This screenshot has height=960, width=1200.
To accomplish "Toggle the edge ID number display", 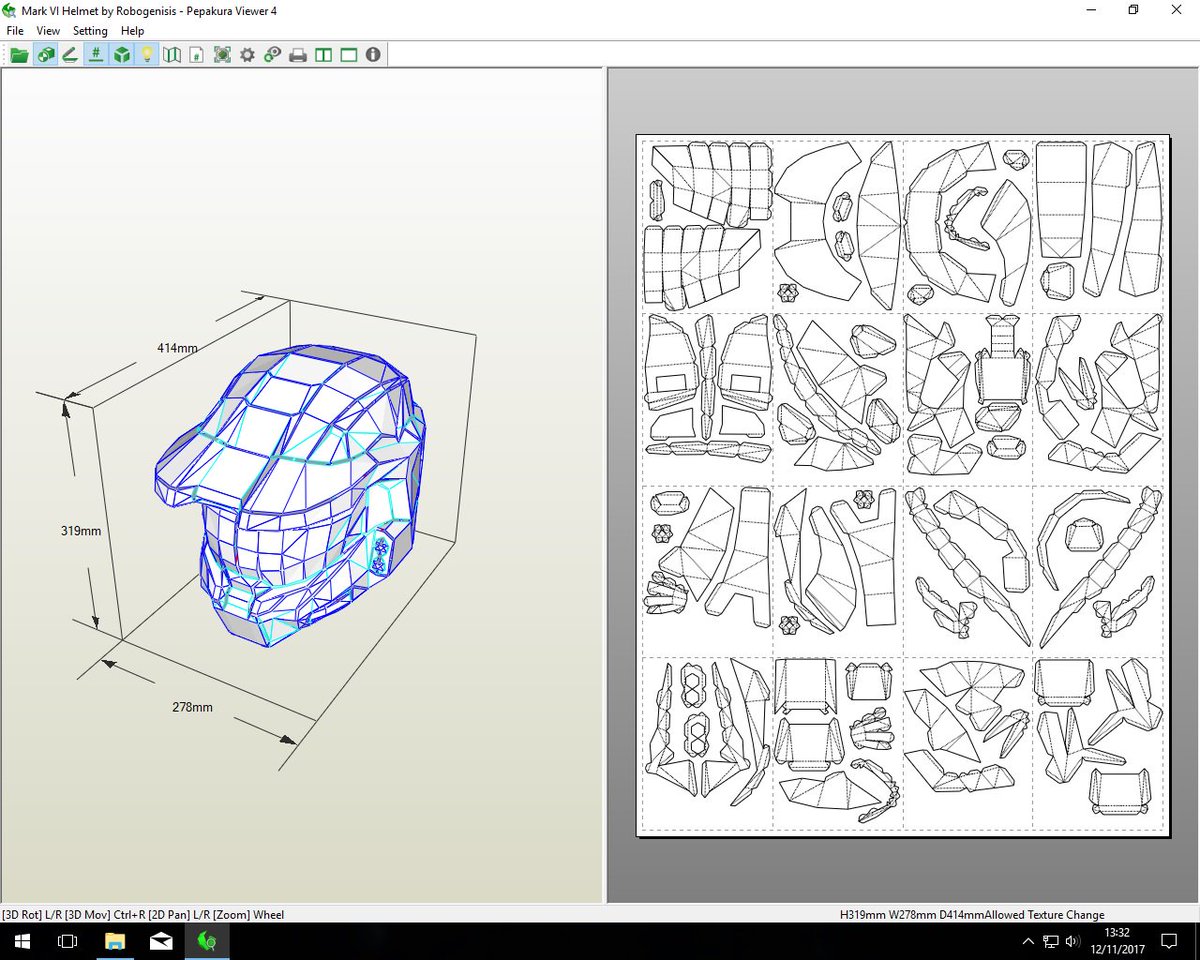I will [x=96, y=55].
